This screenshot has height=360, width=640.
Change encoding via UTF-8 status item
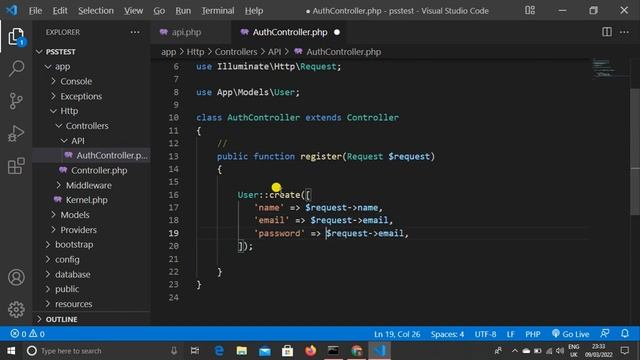(485, 334)
